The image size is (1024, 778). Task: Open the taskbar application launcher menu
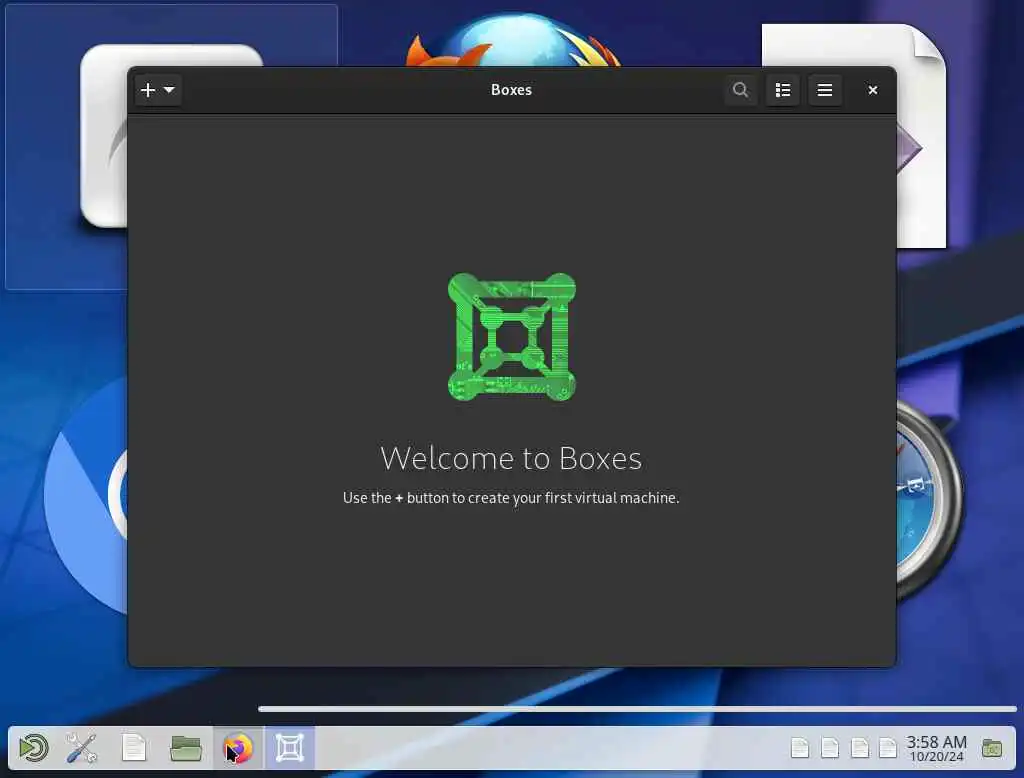point(34,748)
